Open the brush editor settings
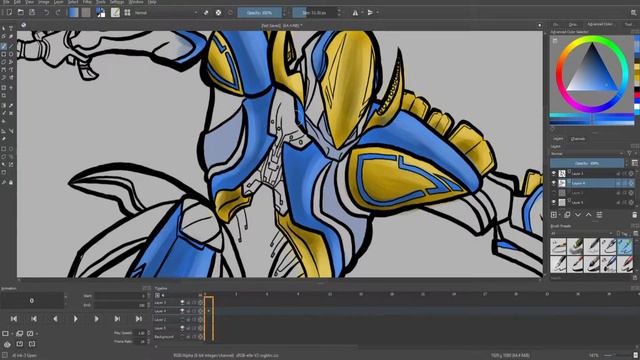The height and width of the screenshot is (360, 640). 116,13
